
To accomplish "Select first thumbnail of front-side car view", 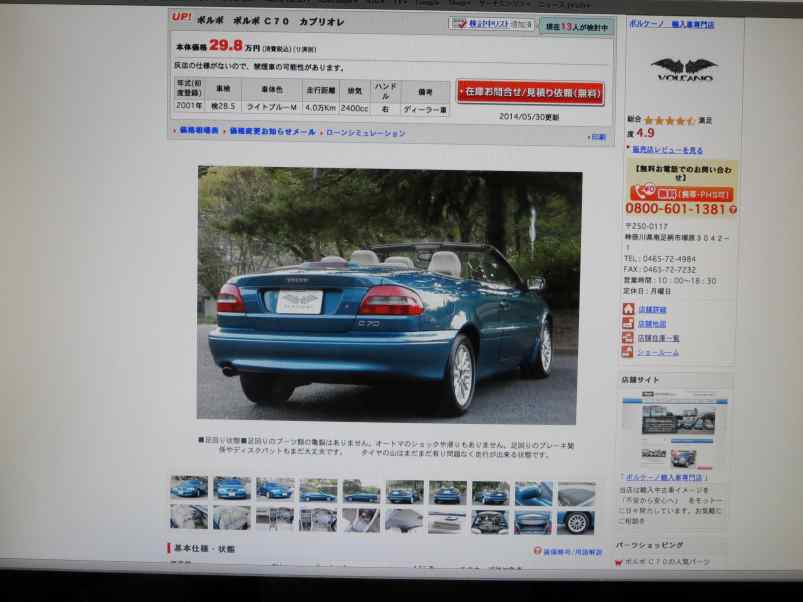I will pyautogui.click(x=189, y=487).
